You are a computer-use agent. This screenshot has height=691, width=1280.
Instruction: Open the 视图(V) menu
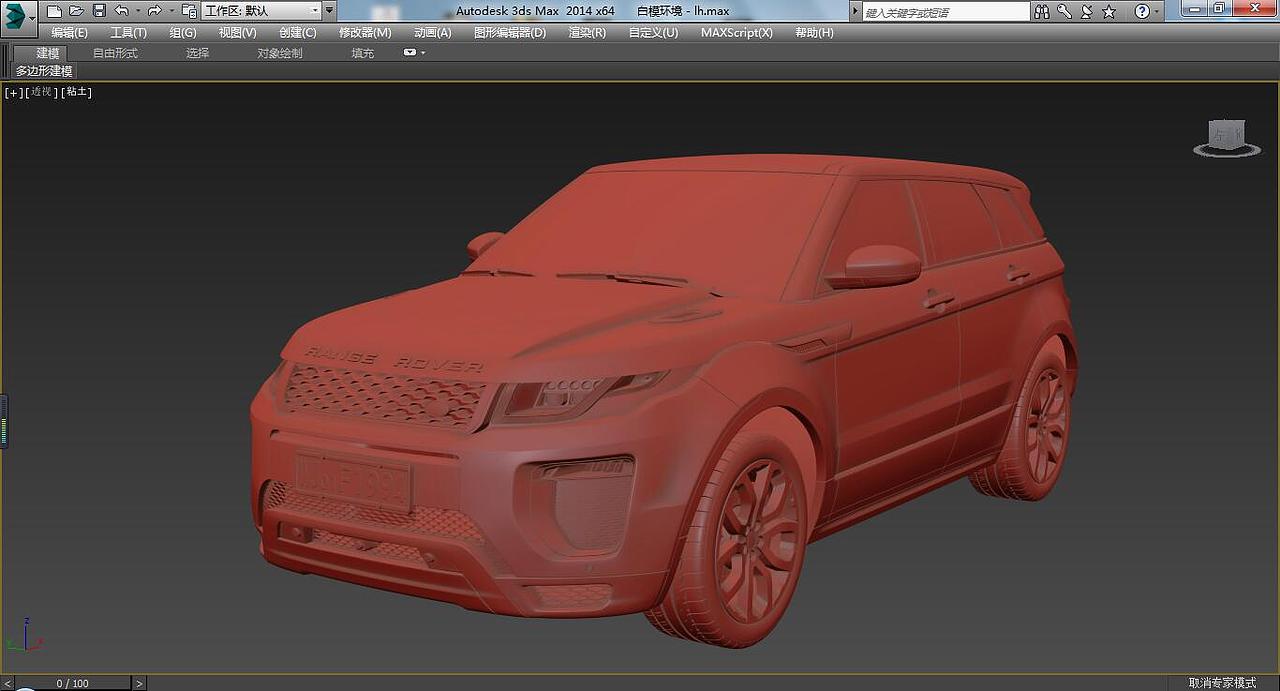tap(237, 32)
